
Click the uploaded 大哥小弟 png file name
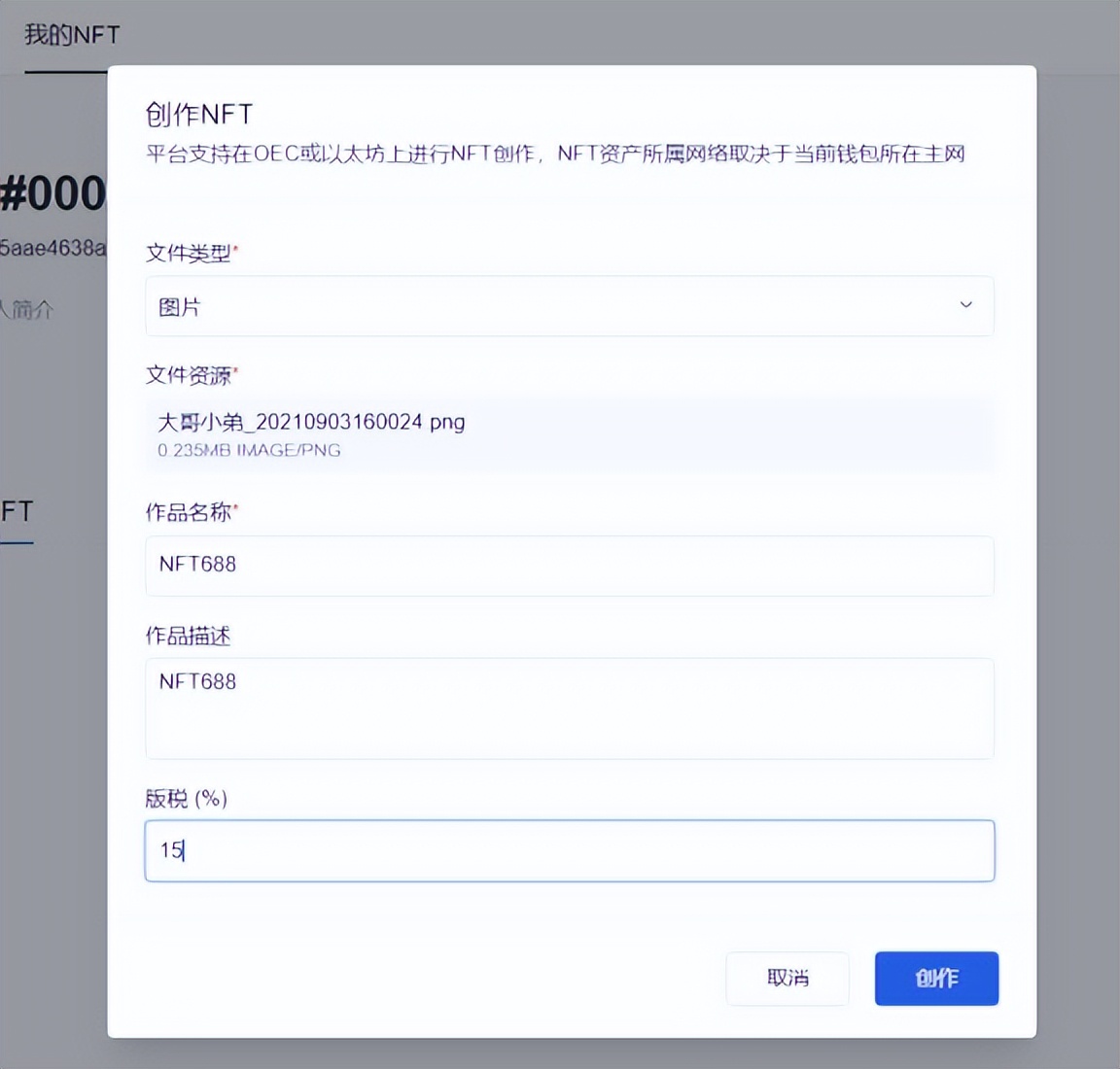pos(311,422)
